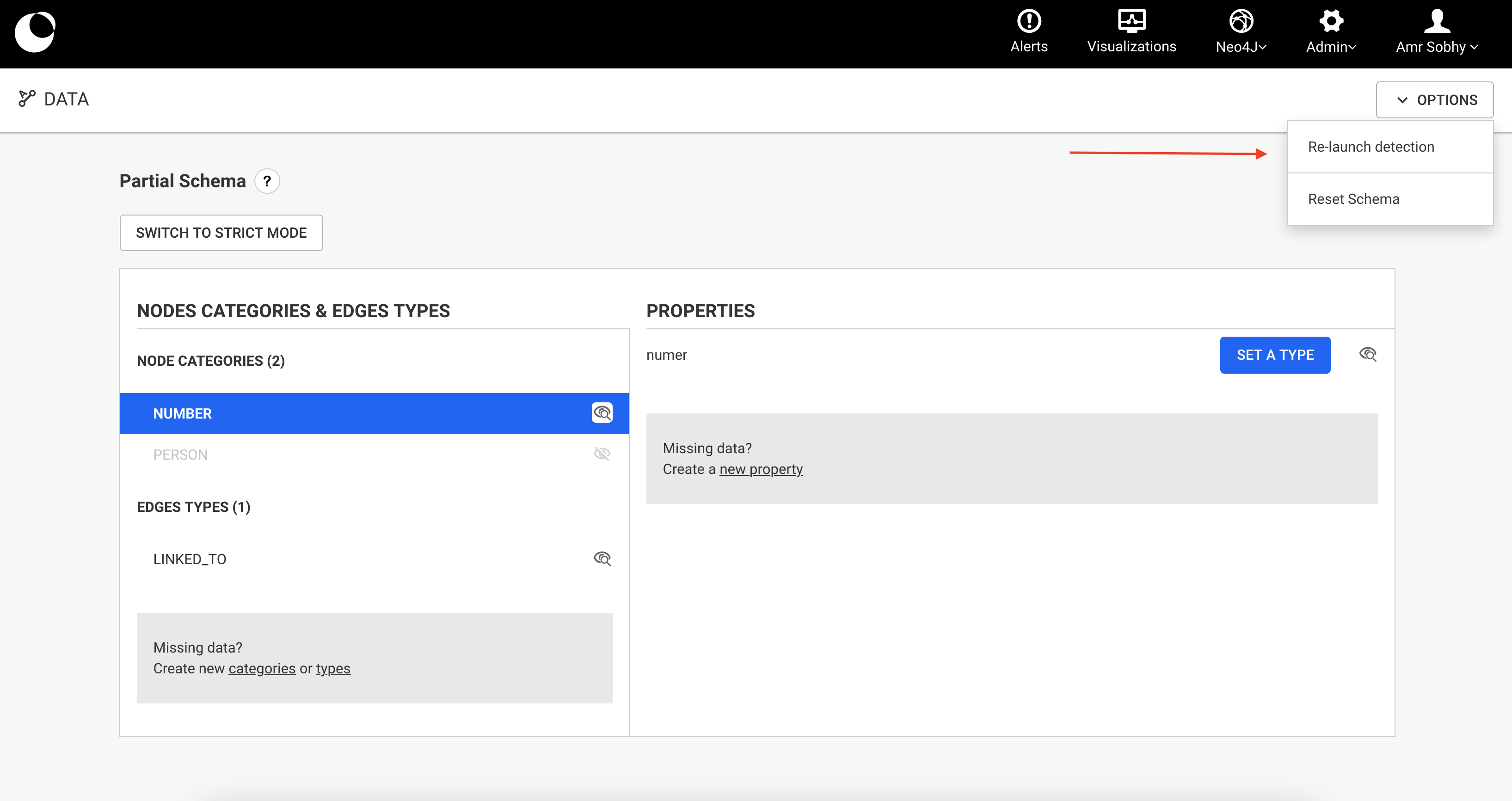Click EDGES TYPES (1) heading
Image resolution: width=1512 pixels, height=801 pixels.
(194, 507)
